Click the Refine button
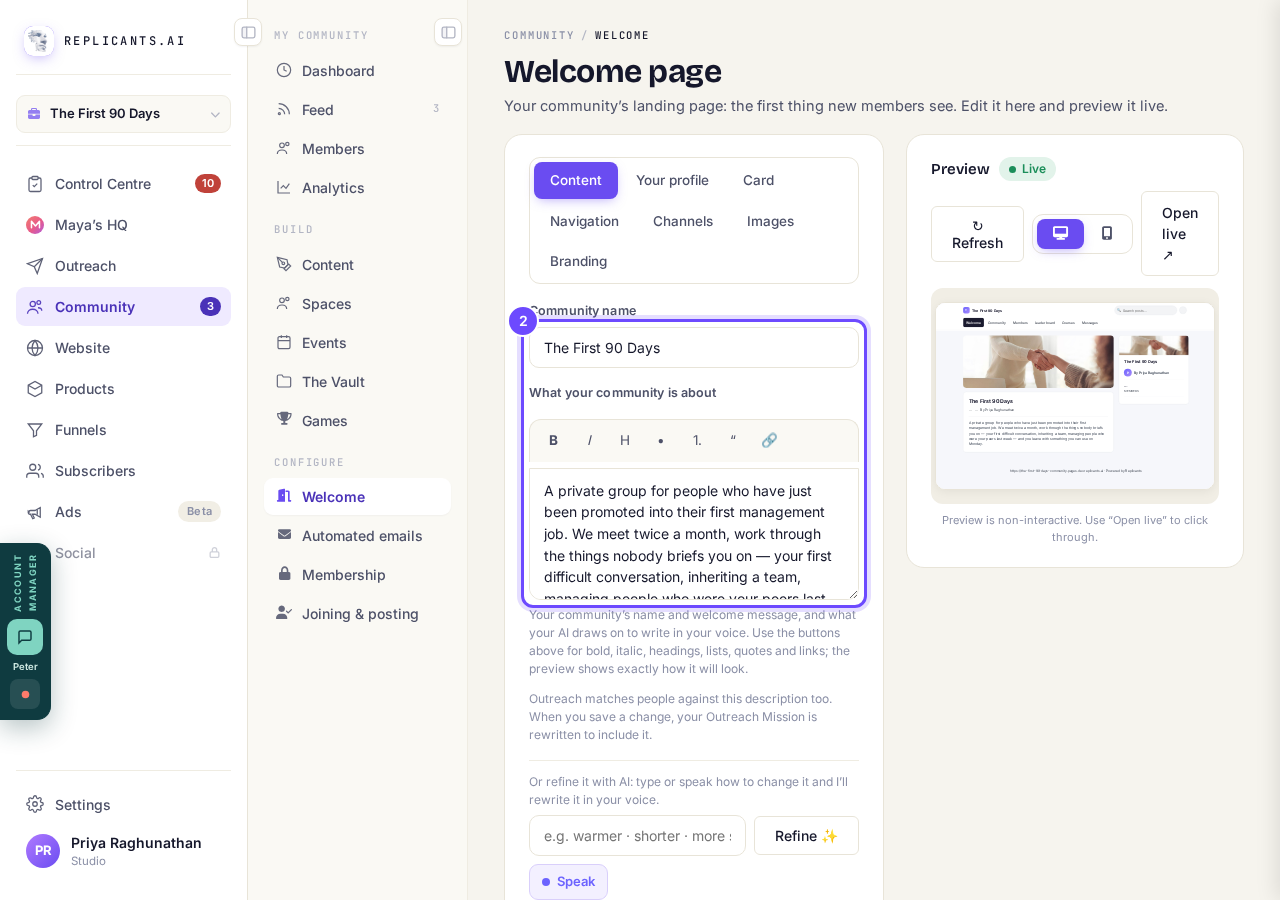 (x=806, y=836)
